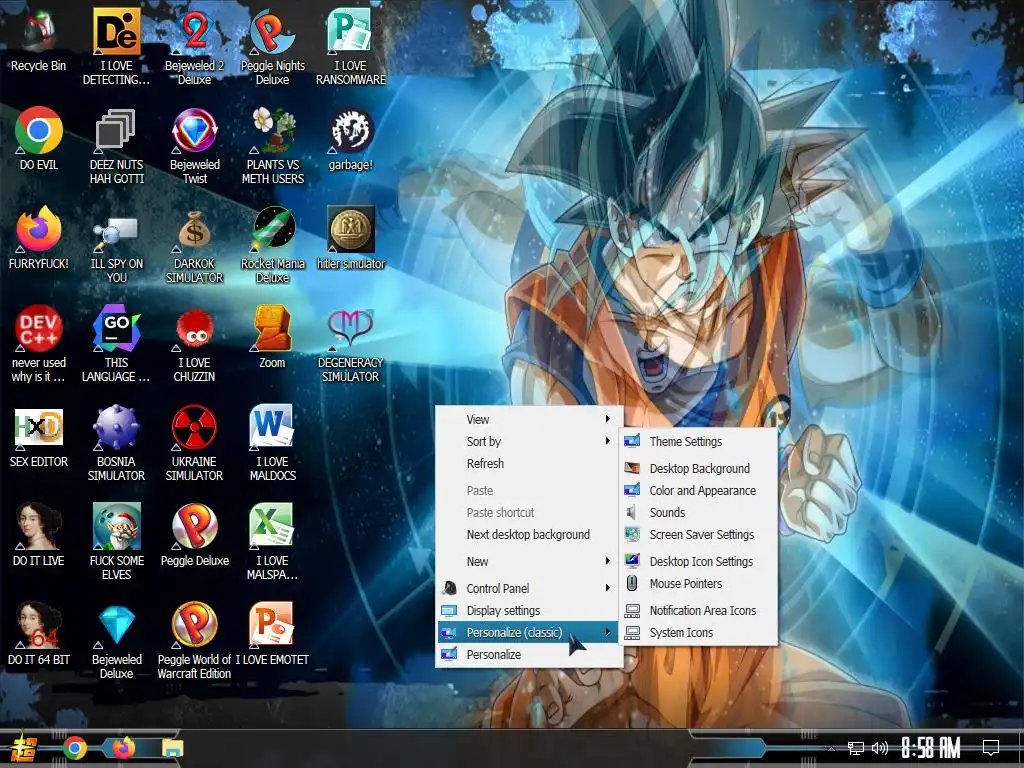
Task: Open System Icons from the submenu
Action: click(x=699, y=633)
